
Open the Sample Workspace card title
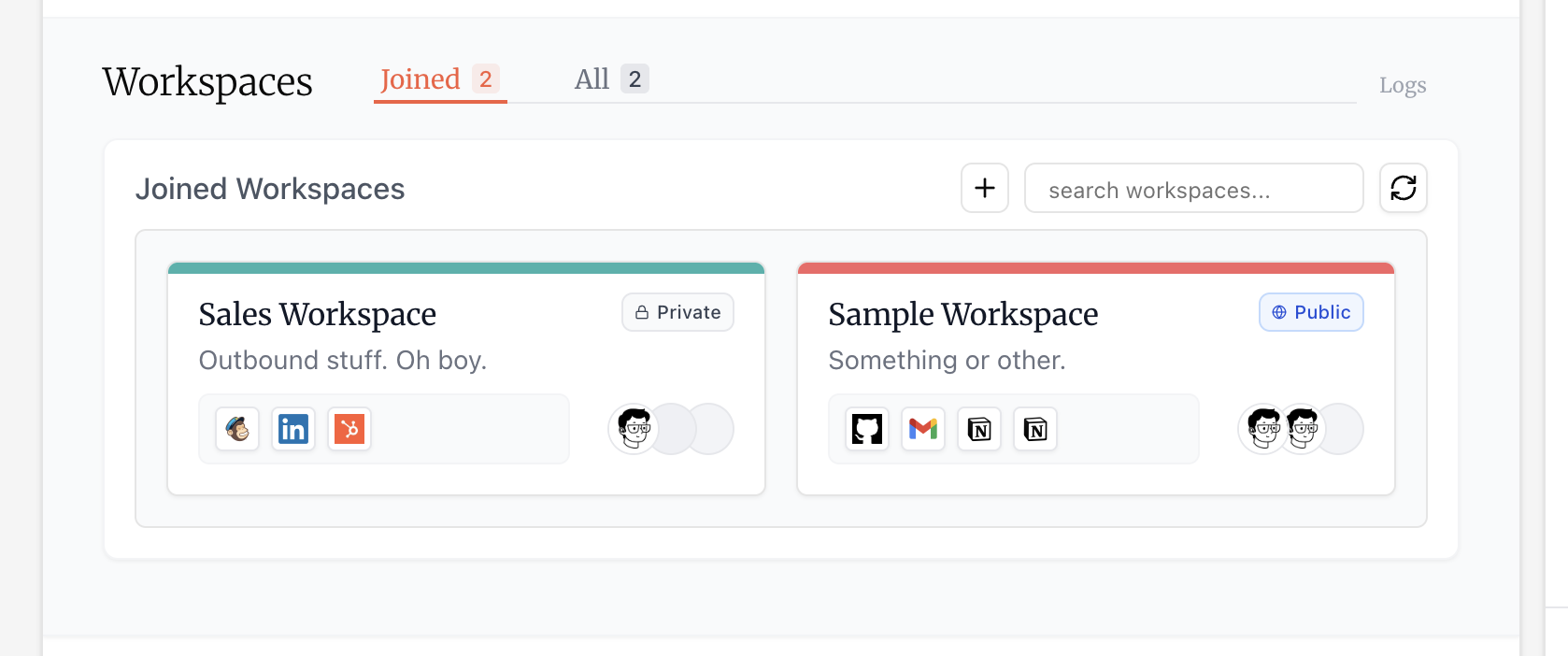tap(962, 315)
